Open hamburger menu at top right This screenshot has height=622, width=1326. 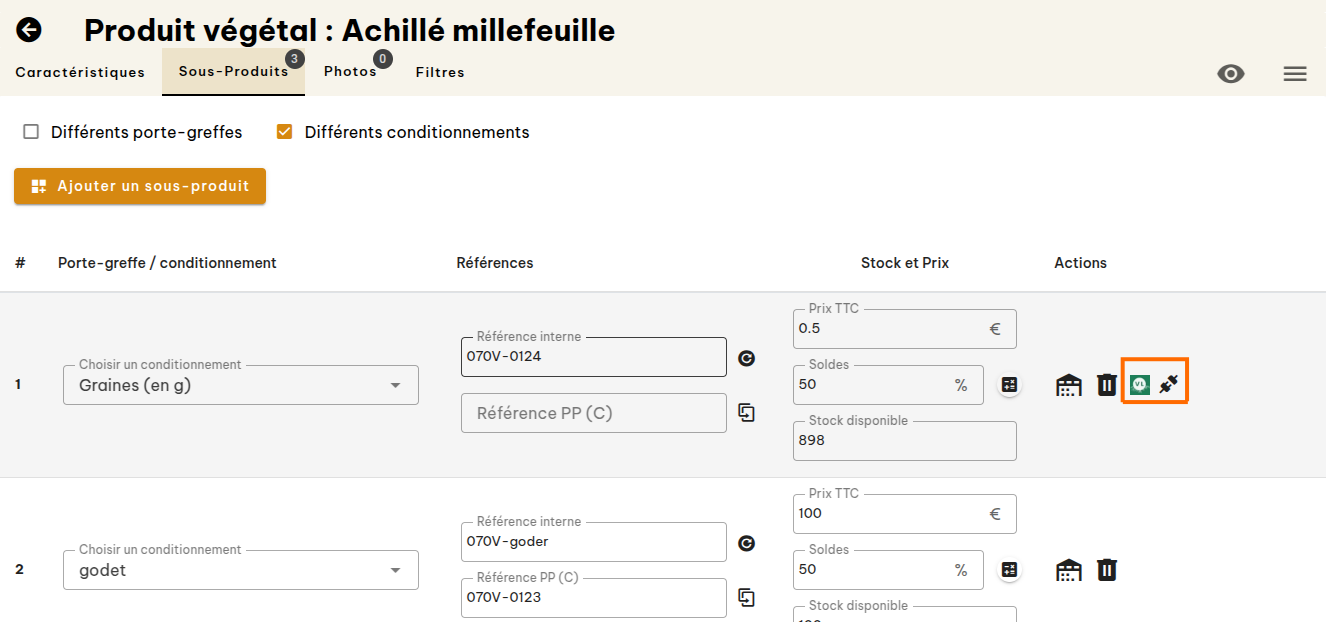(1295, 74)
